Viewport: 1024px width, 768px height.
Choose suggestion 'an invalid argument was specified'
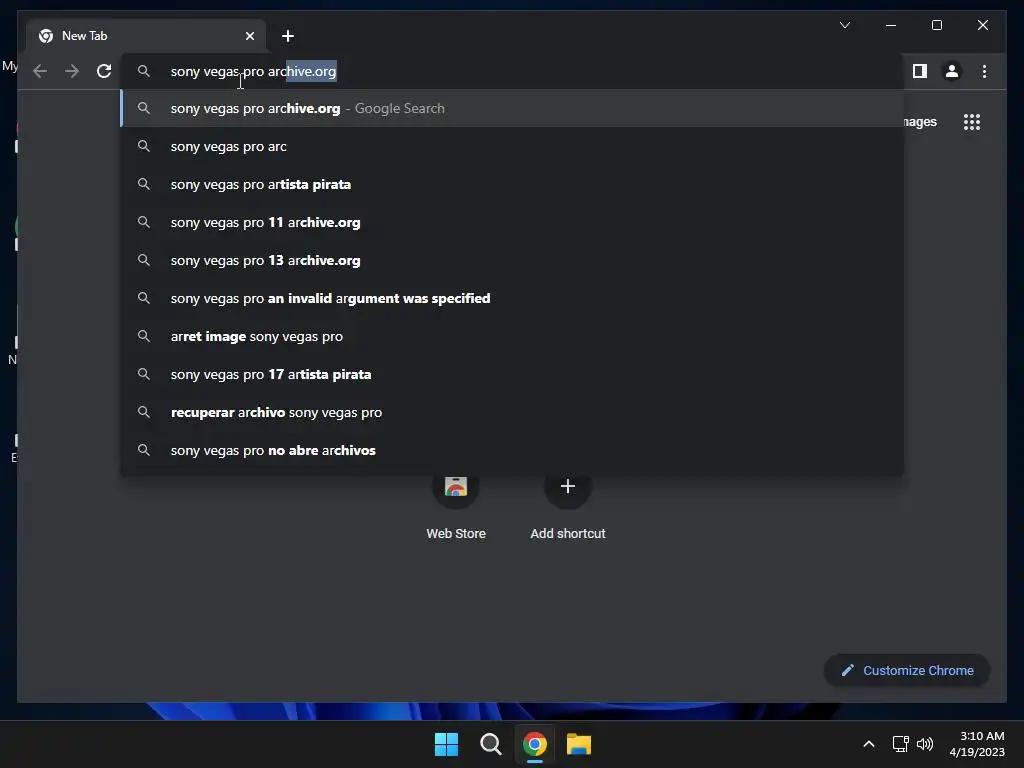coord(513,298)
